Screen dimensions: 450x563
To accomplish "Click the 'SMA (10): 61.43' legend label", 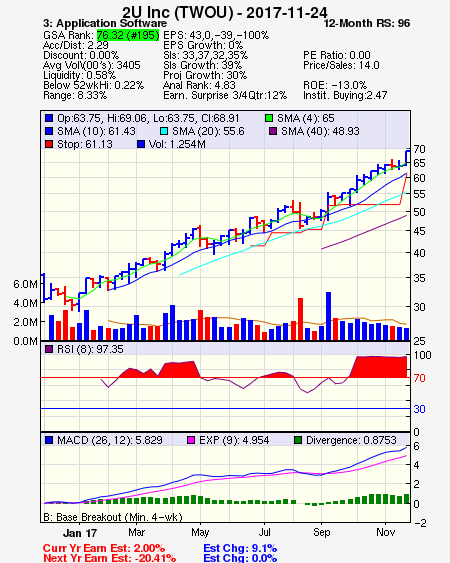I will (96, 131).
